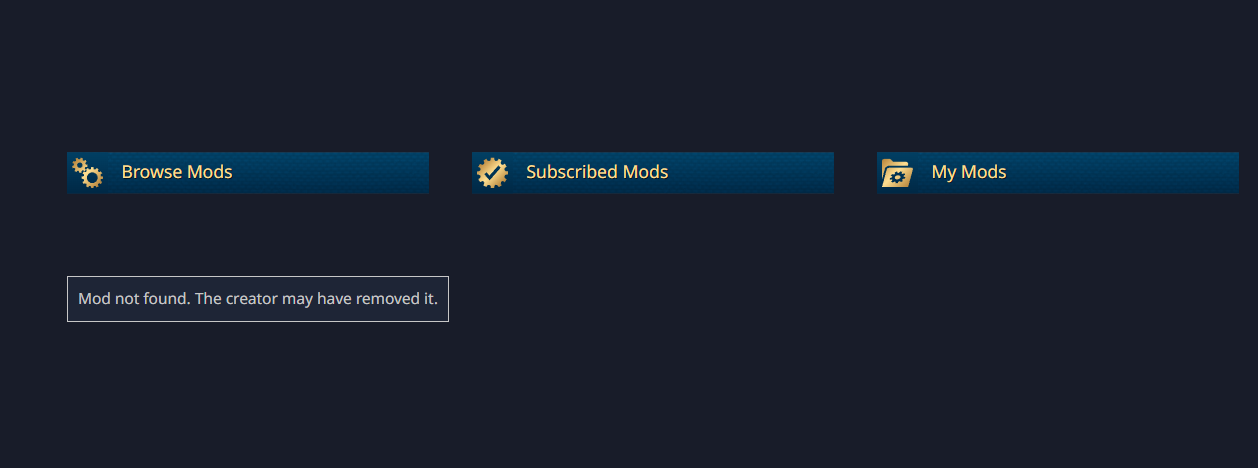Image resolution: width=1258 pixels, height=468 pixels.
Task: Click the double gears Browse Mods icon
Action: pyautogui.click(x=88, y=173)
